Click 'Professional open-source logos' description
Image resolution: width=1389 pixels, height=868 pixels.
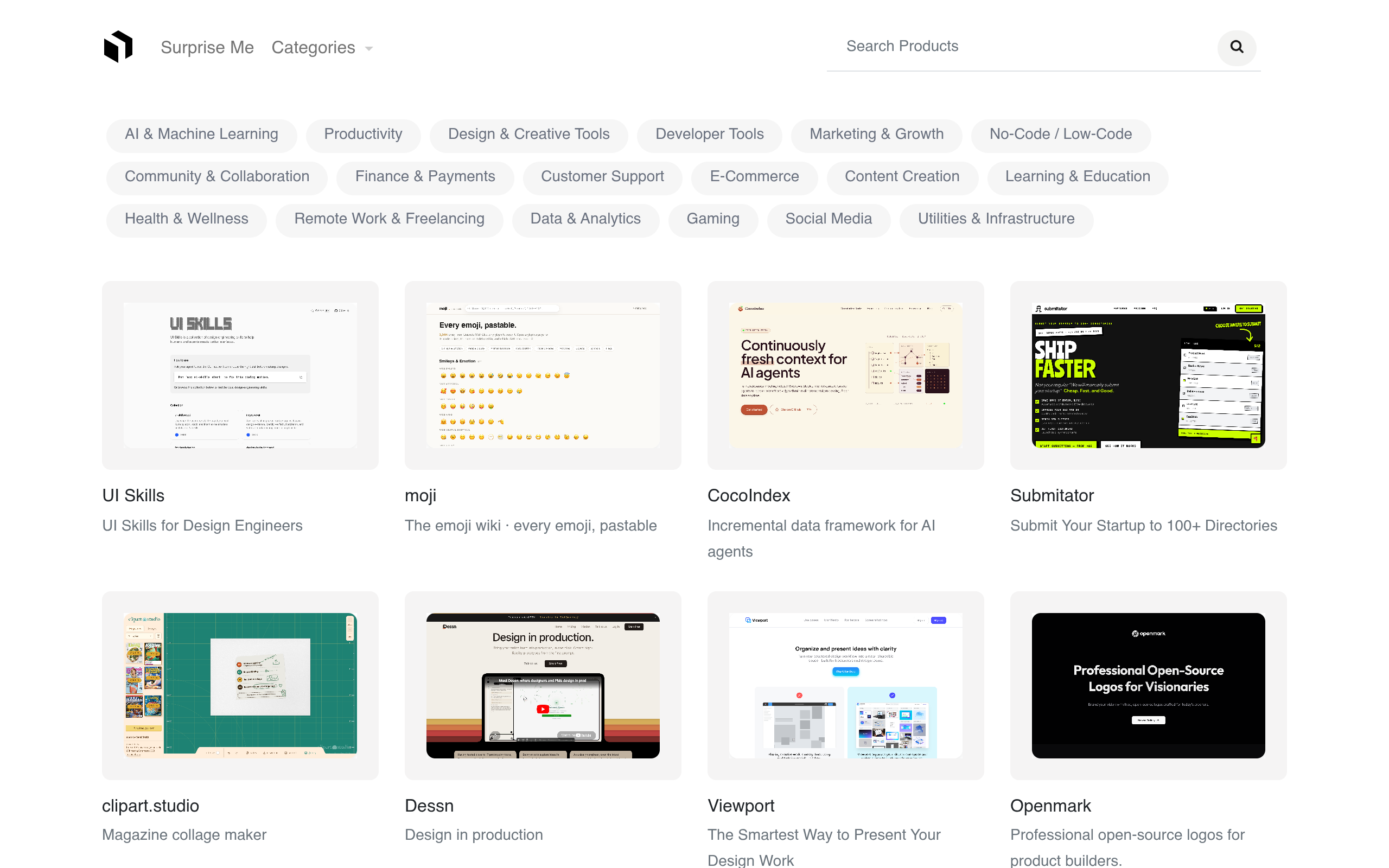point(1128,847)
